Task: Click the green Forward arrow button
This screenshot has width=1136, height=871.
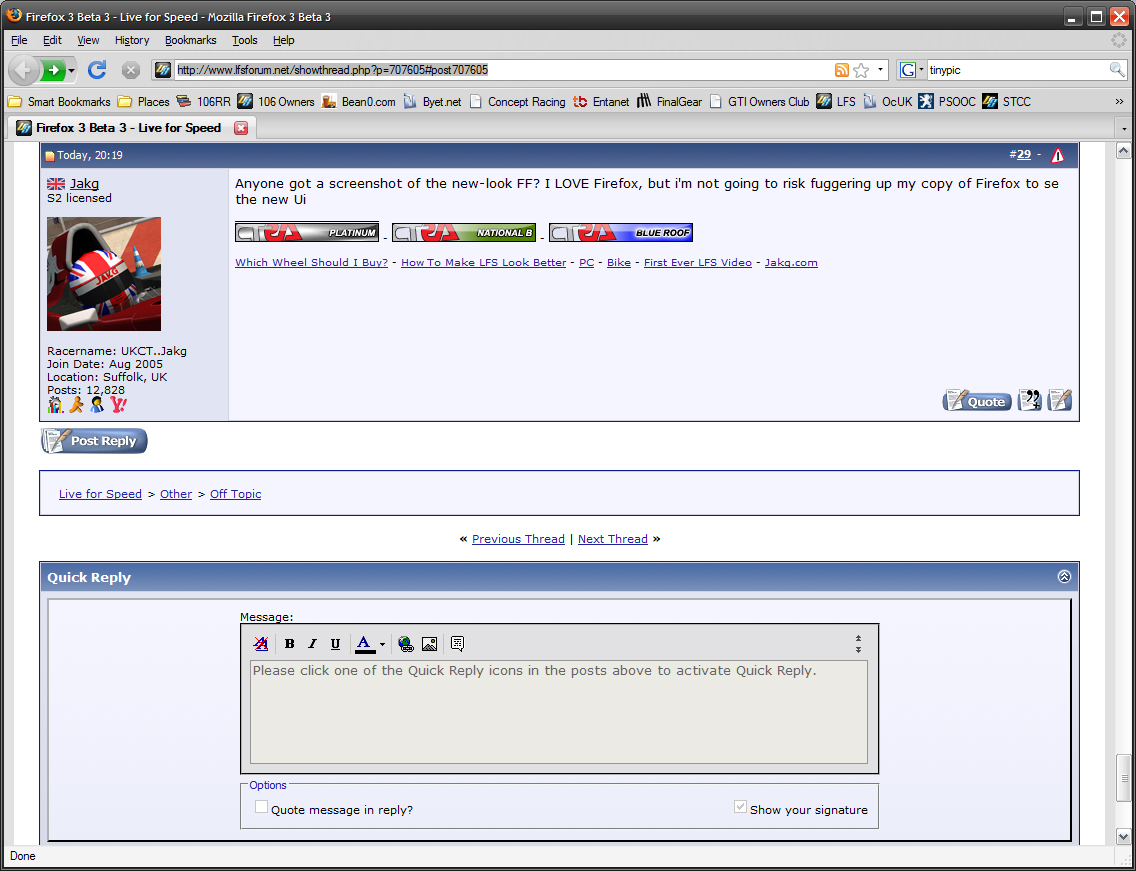Action: (52, 70)
